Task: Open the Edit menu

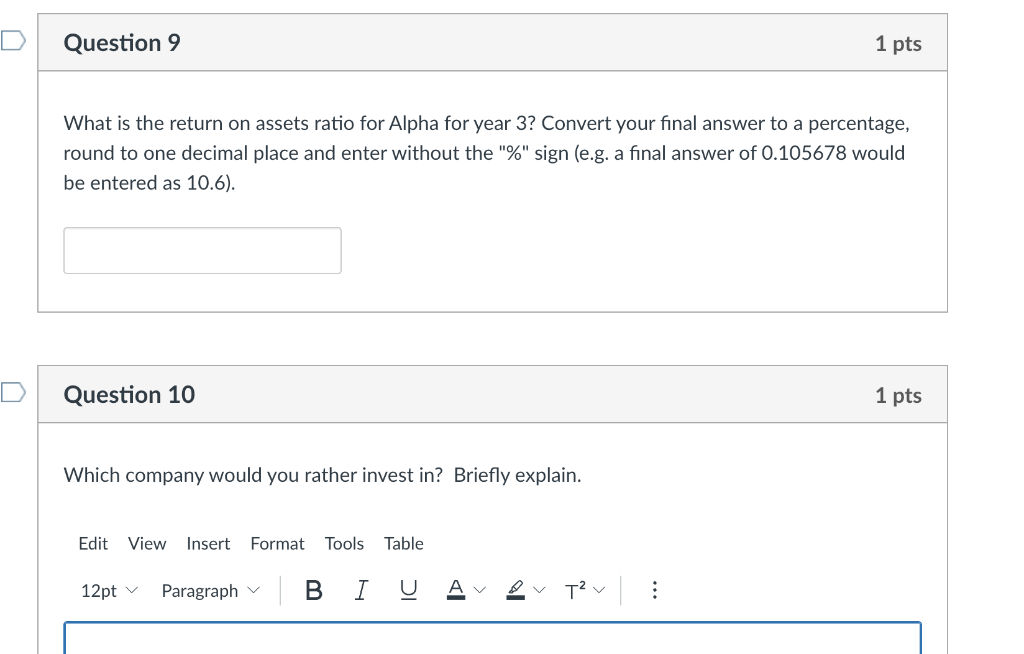Action: 93,543
